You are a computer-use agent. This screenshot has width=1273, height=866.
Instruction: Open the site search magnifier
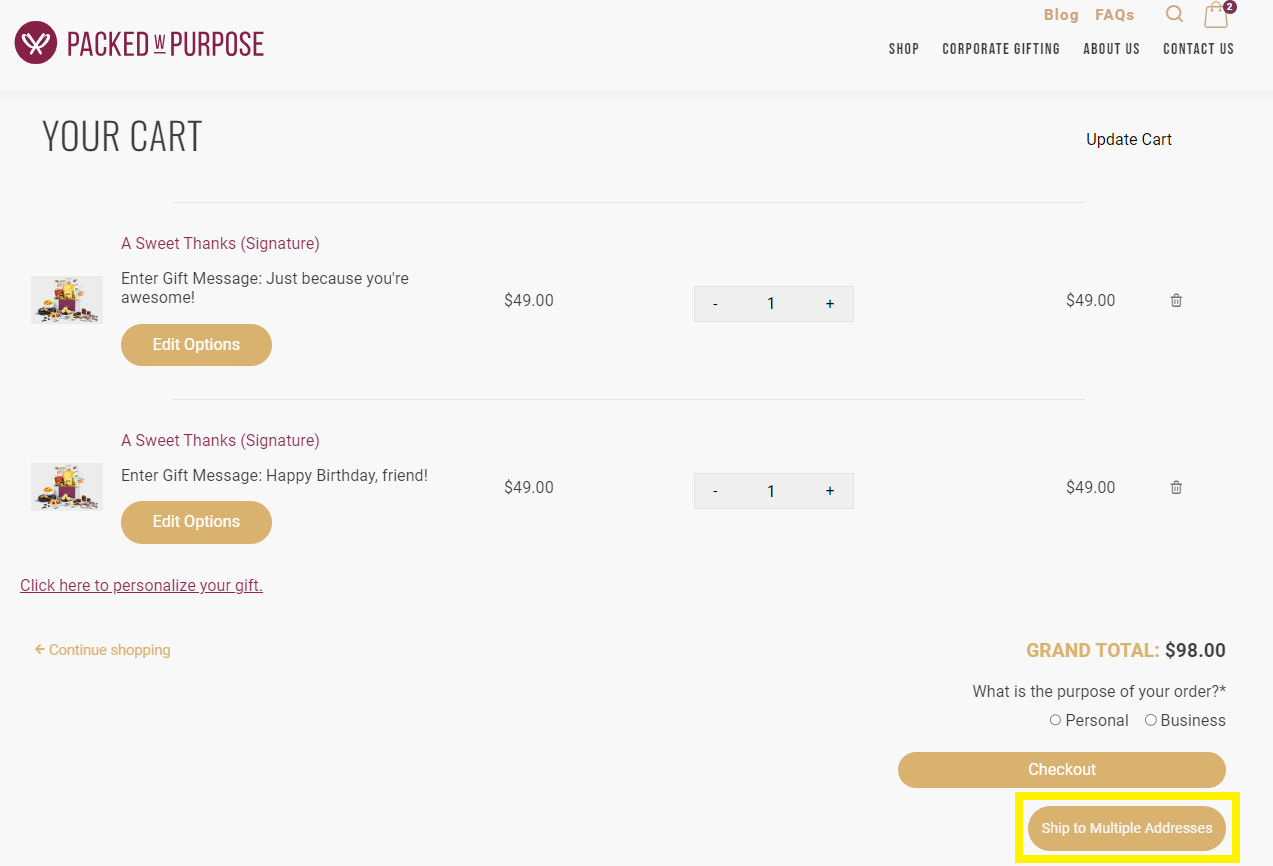click(1173, 14)
